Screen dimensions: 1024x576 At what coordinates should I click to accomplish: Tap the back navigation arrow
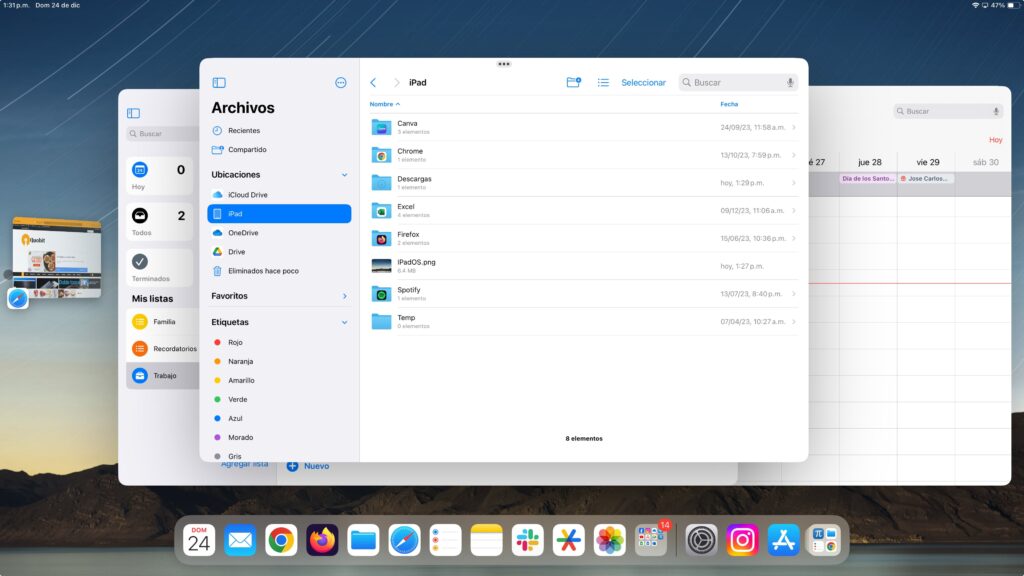coord(374,83)
